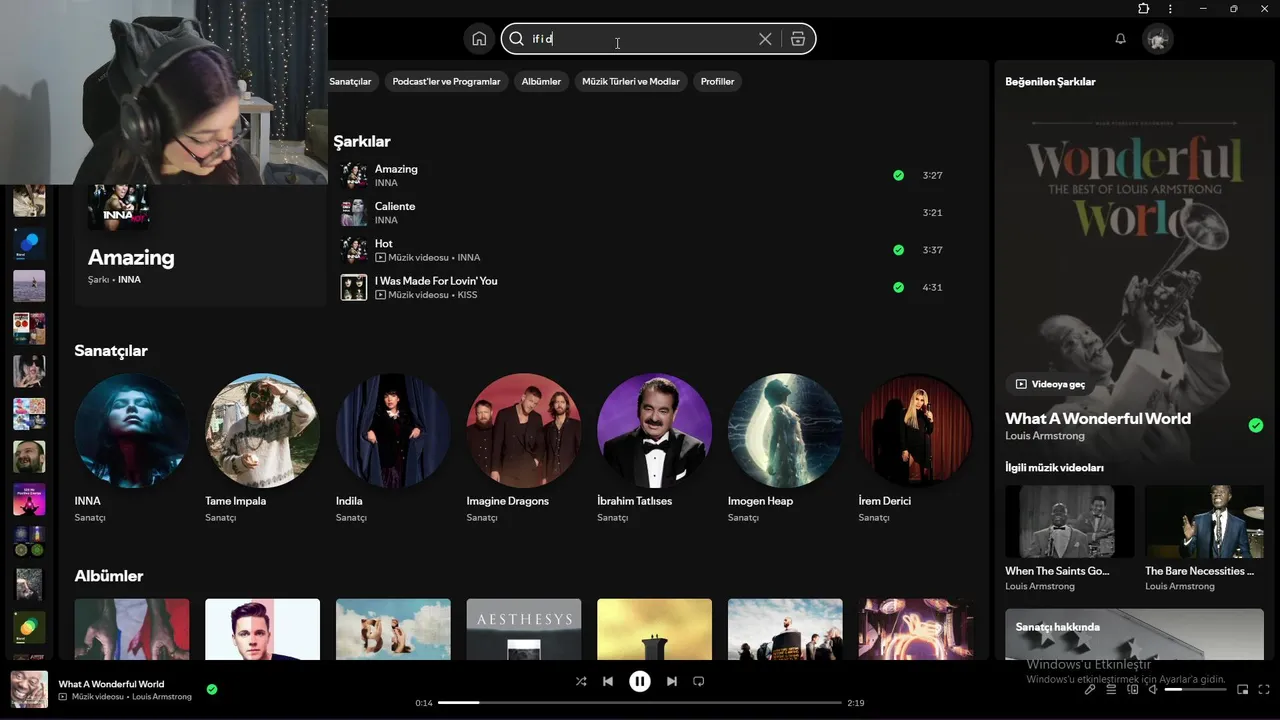Open INNA link in the top result card

[x=129, y=280]
